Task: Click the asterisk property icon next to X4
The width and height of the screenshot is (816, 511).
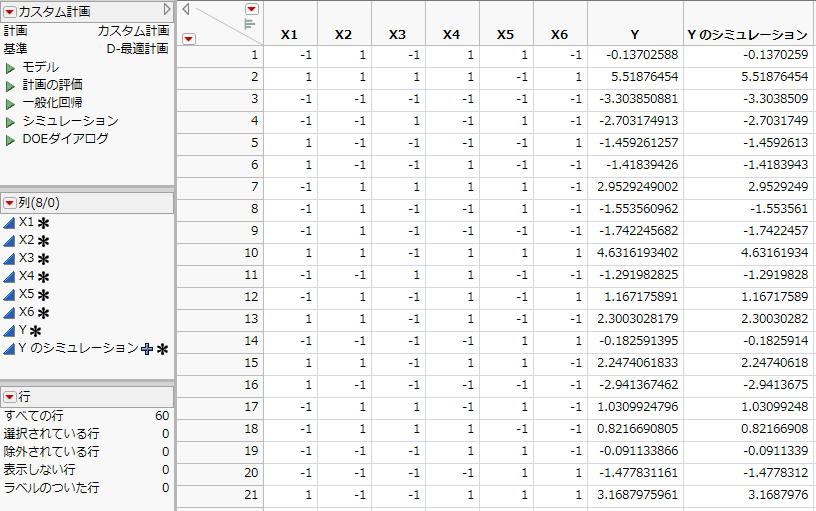Action: point(44,277)
